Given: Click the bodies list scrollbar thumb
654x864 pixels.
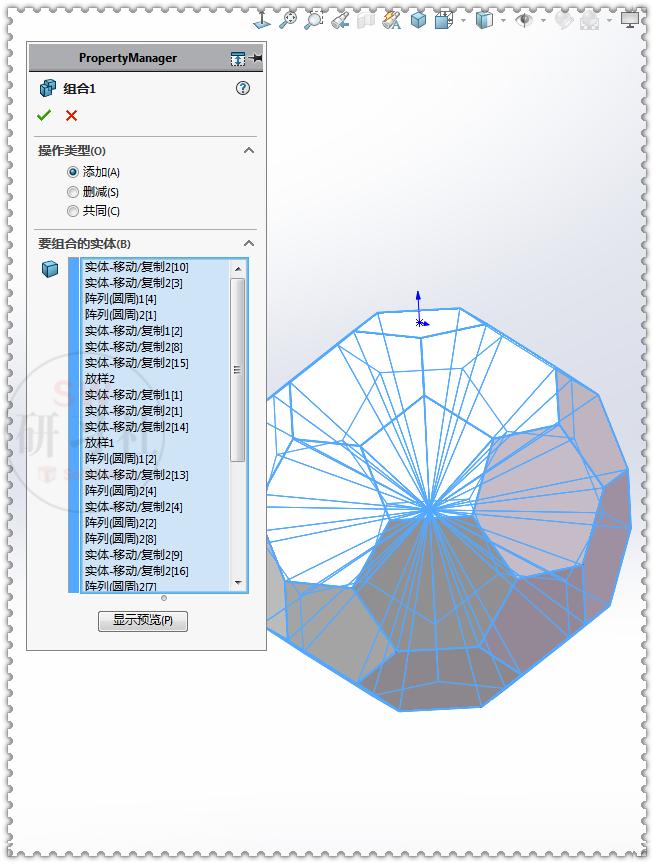Looking at the screenshot, I should (x=237, y=370).
